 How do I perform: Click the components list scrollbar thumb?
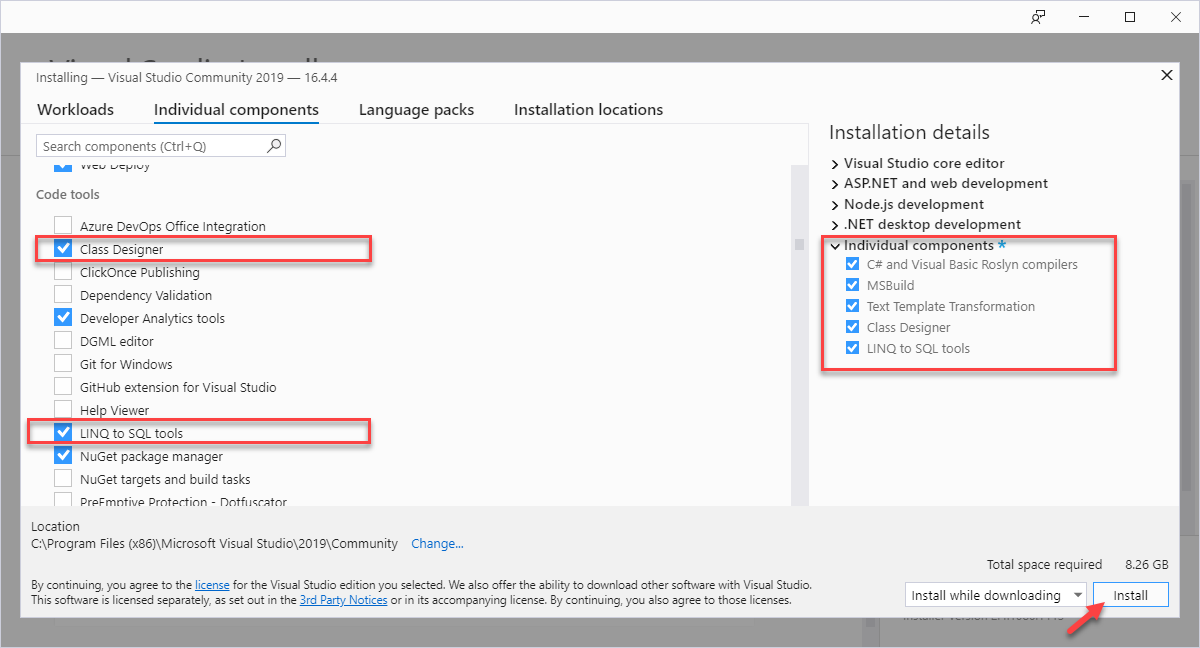(x=799, y=244)
